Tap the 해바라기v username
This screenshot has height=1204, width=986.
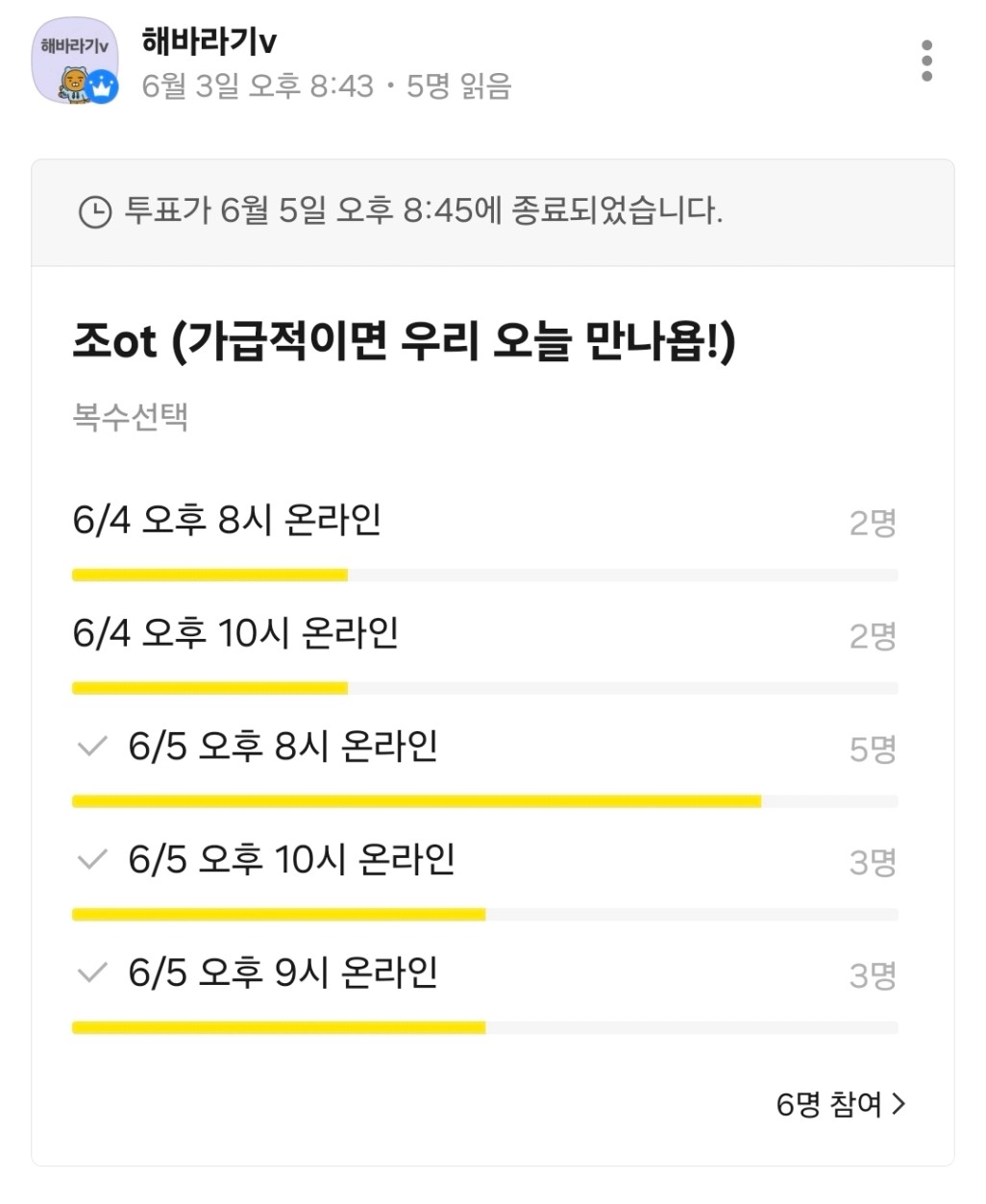pyautogui.click(x=210, y=40)
